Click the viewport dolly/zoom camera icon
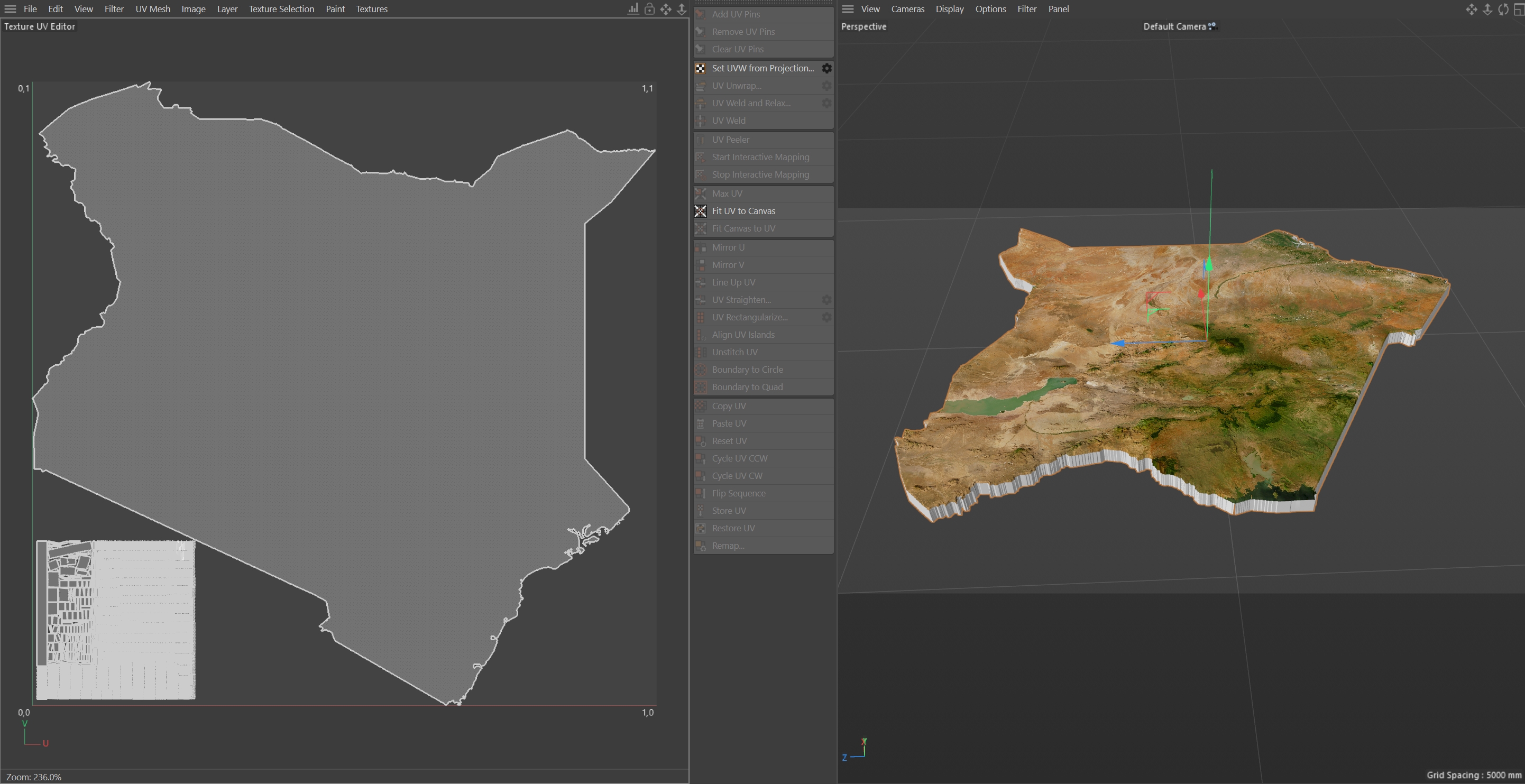The width and height of the screenshot is (1525, 784). click(1487, 9)
